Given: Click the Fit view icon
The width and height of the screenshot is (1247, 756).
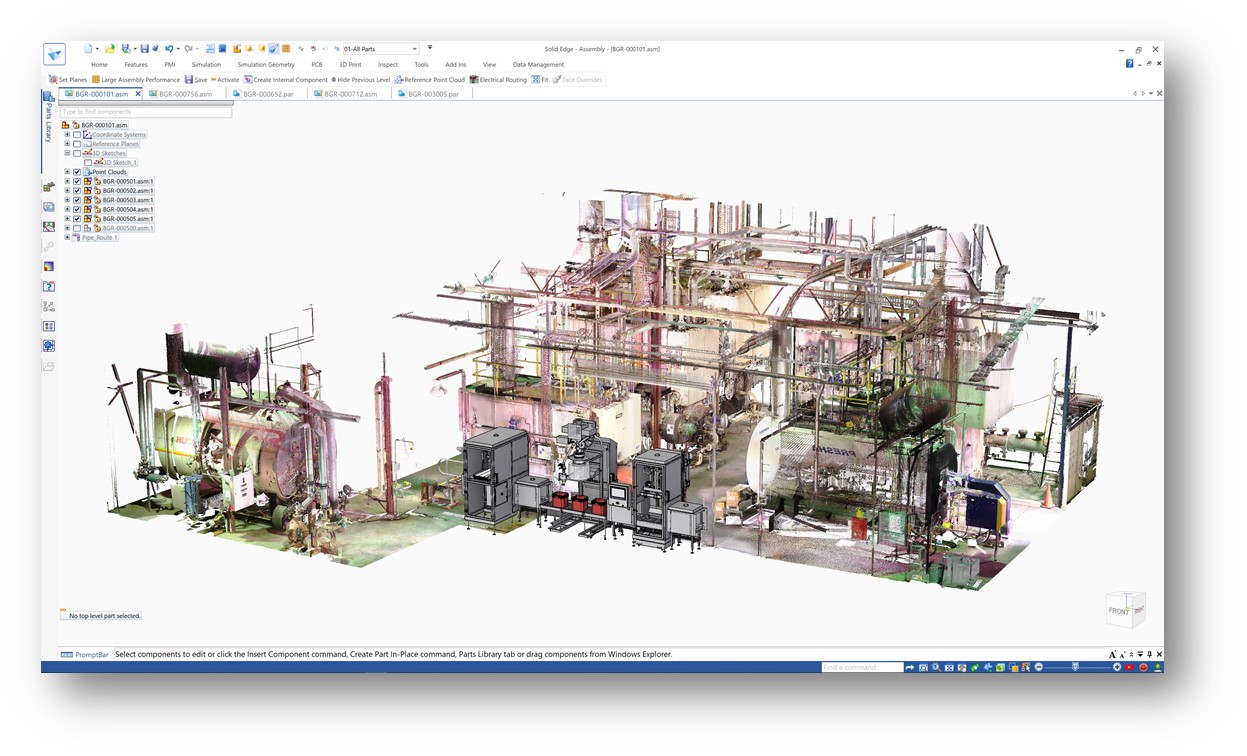Looking at the screenshot, I should click(x=536, y=80).
